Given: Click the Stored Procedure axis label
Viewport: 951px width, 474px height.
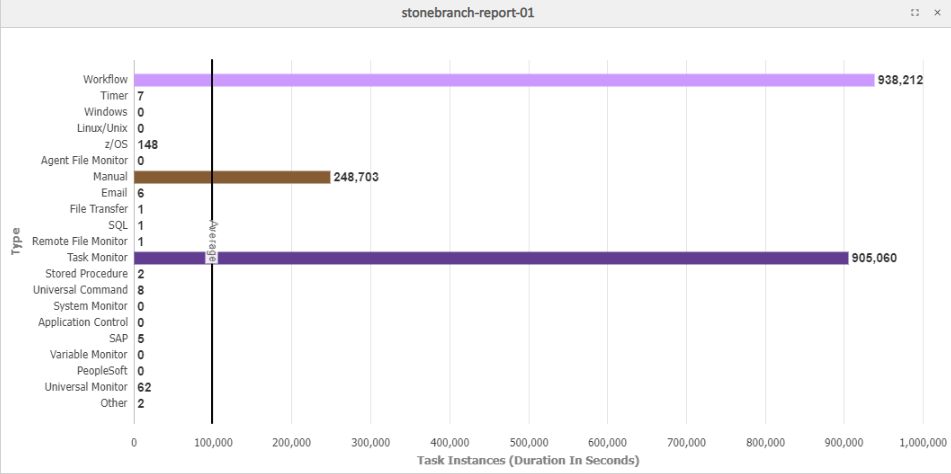Looking at the screenshot, I should (89, 273).
